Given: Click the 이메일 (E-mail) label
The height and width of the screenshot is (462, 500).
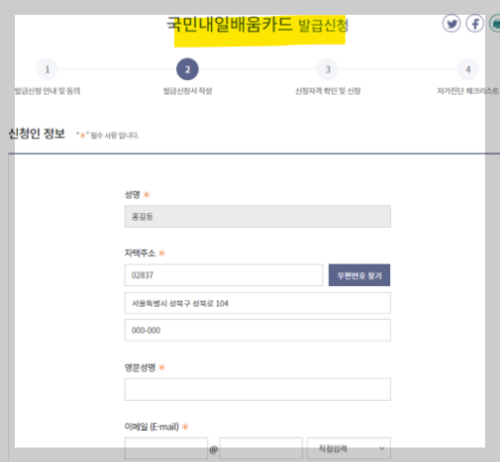Looking at the screenshot, I should (x=152, y=427).
